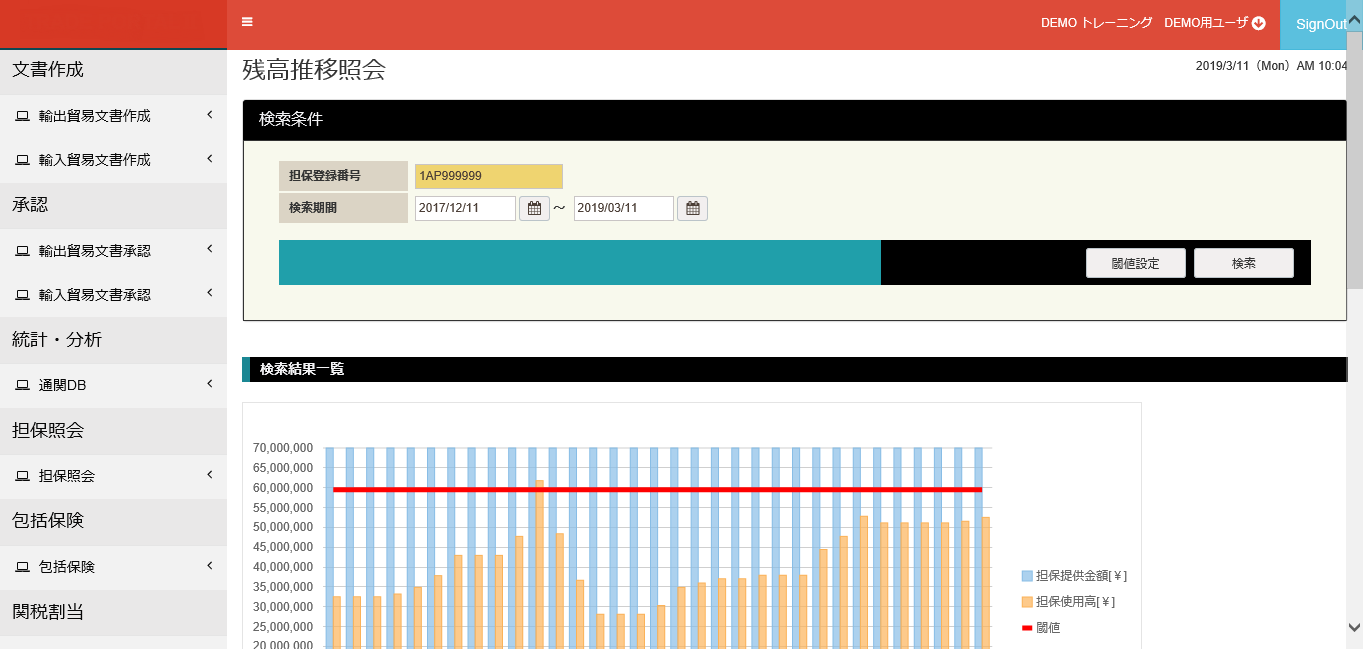Click laptop icon beside 通関DB

point(22,385)
